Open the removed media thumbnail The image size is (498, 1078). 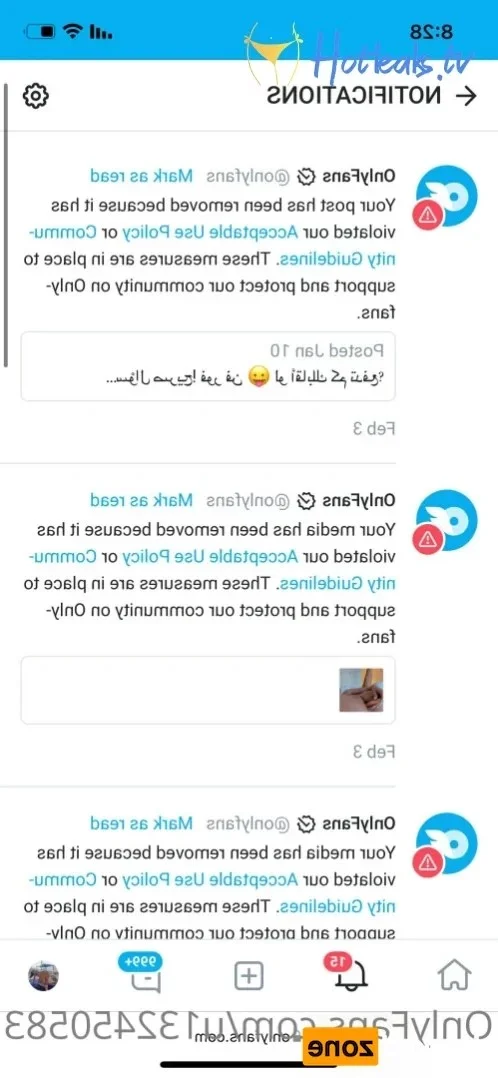(361, 690)
